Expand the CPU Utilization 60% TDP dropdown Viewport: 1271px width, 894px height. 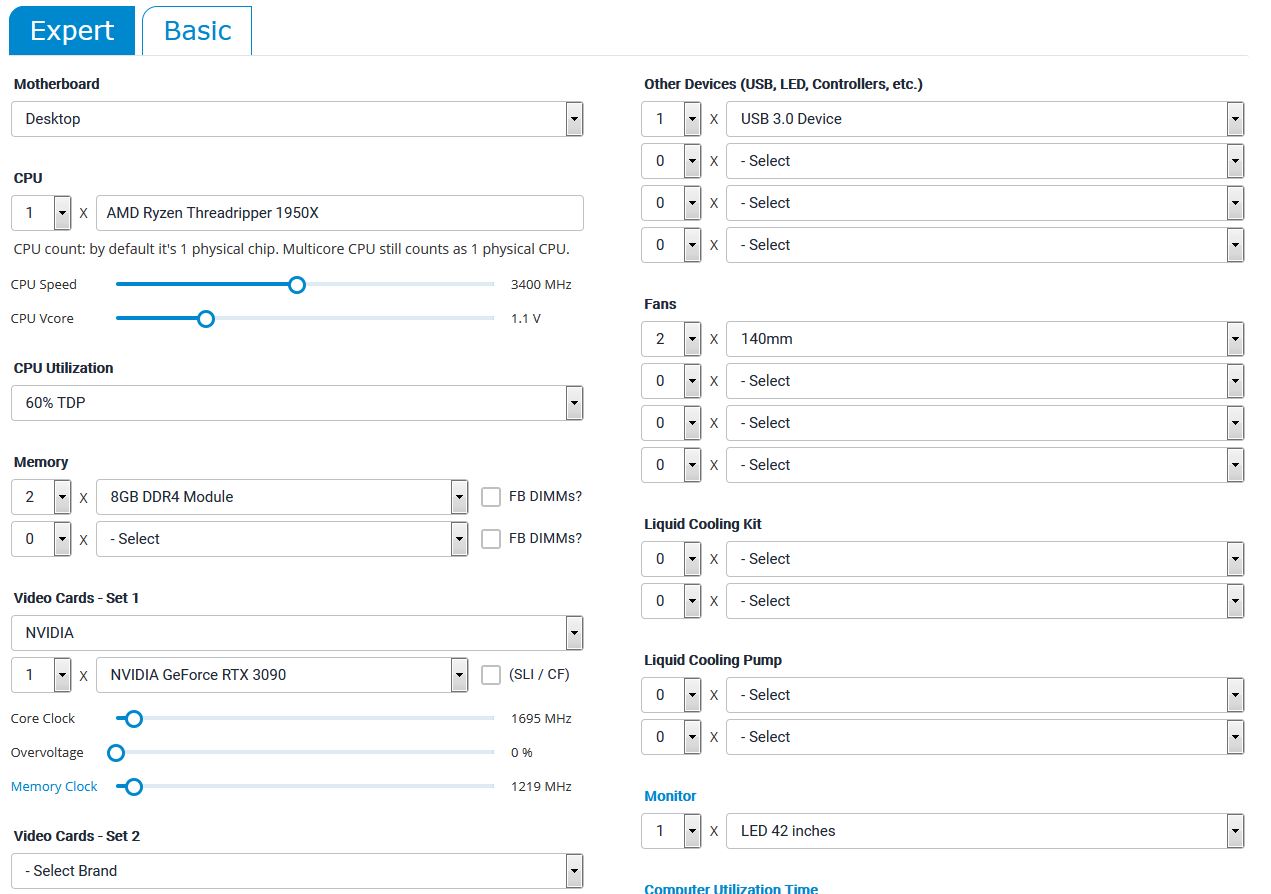297,403
